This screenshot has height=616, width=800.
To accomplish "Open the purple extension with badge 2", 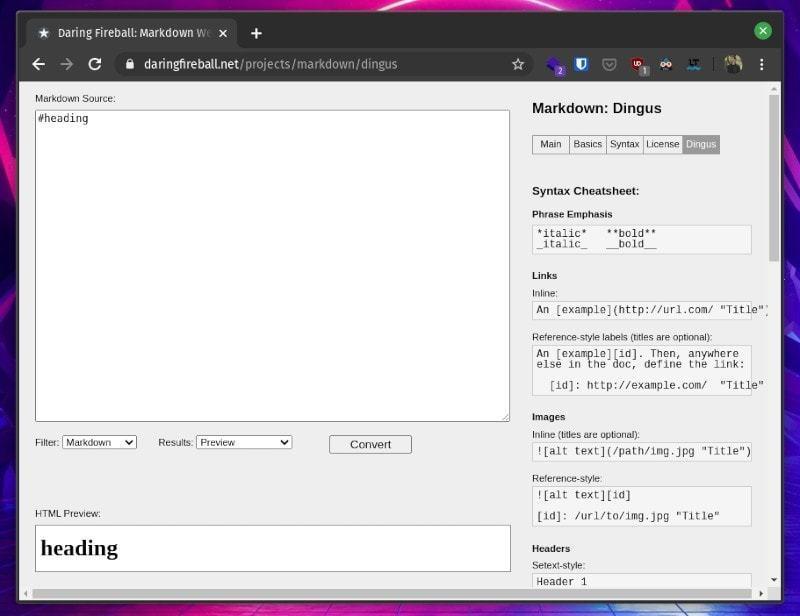I will pos(553,64).
